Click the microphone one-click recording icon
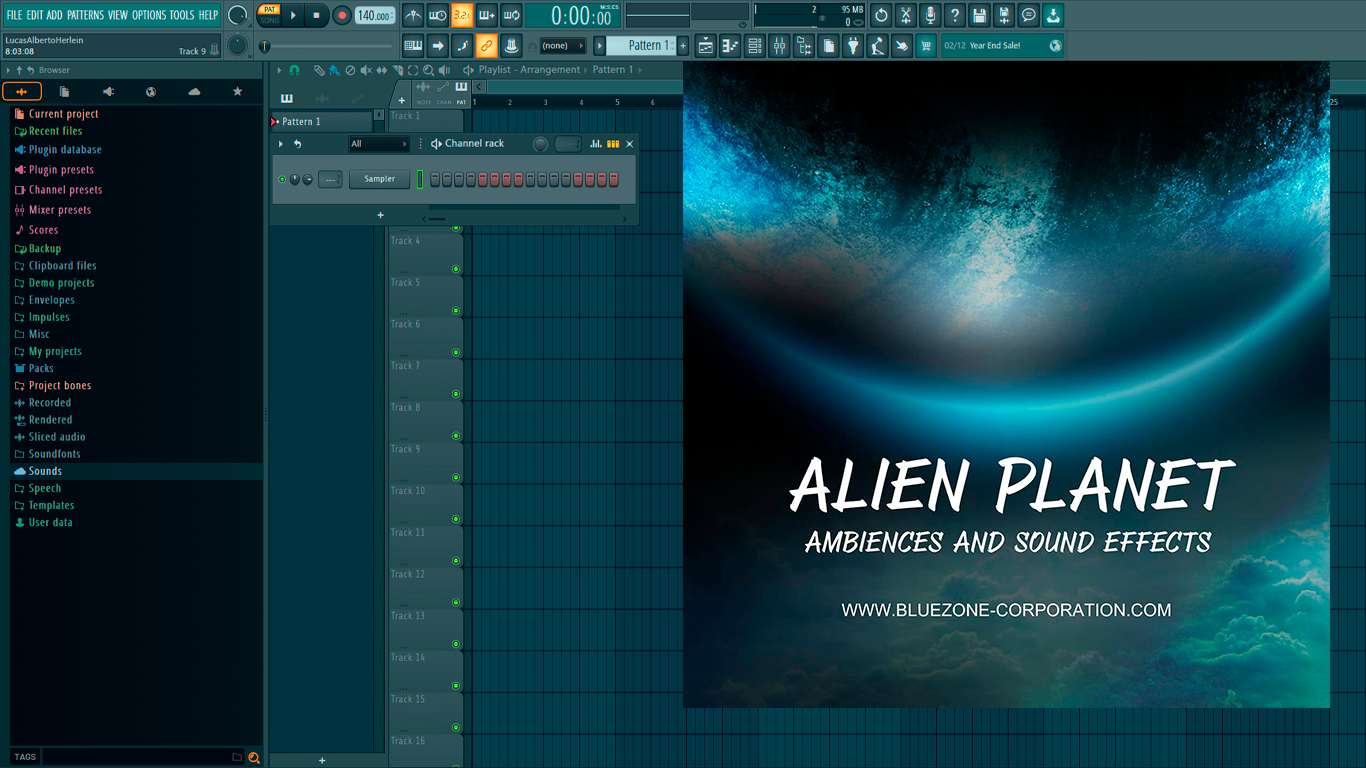 click(930, 15)
